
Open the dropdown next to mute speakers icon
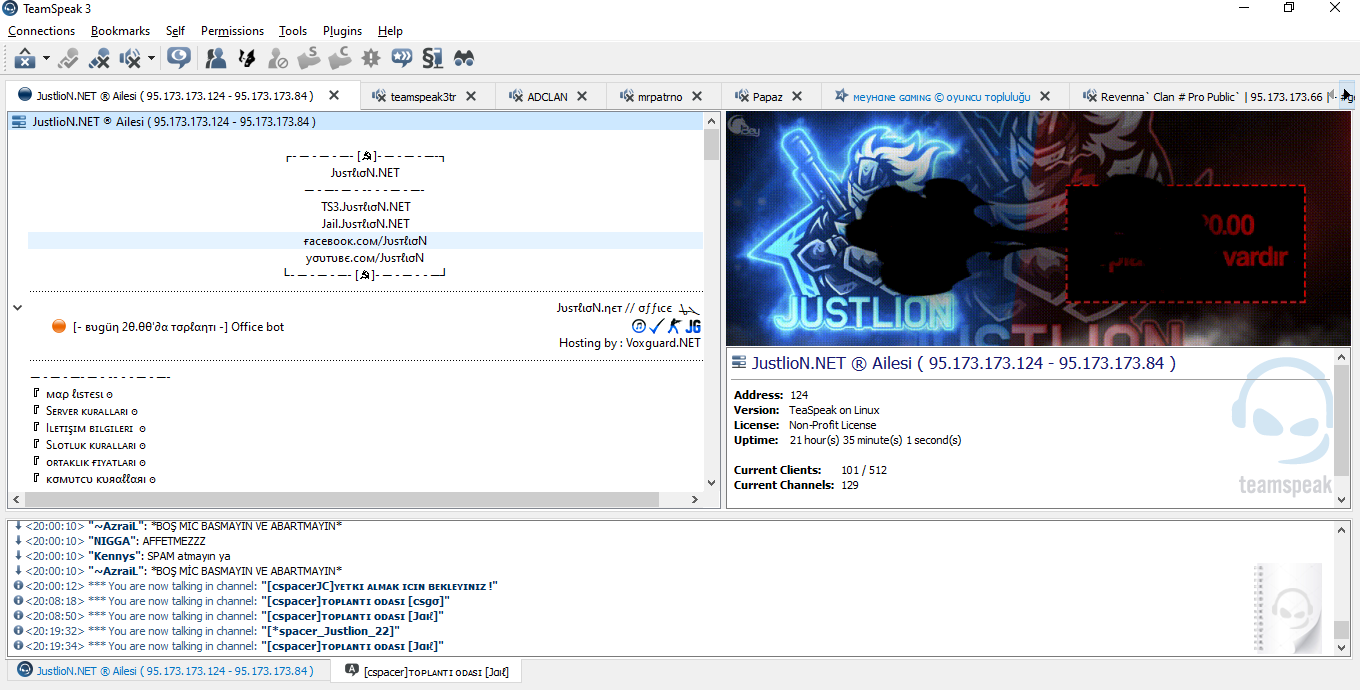[151, 58]
